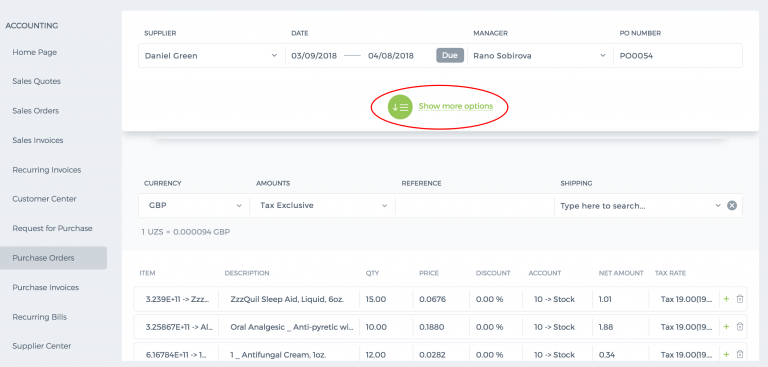
Task: Clear the Shipping field with X icon
Action: pos(732,206)
